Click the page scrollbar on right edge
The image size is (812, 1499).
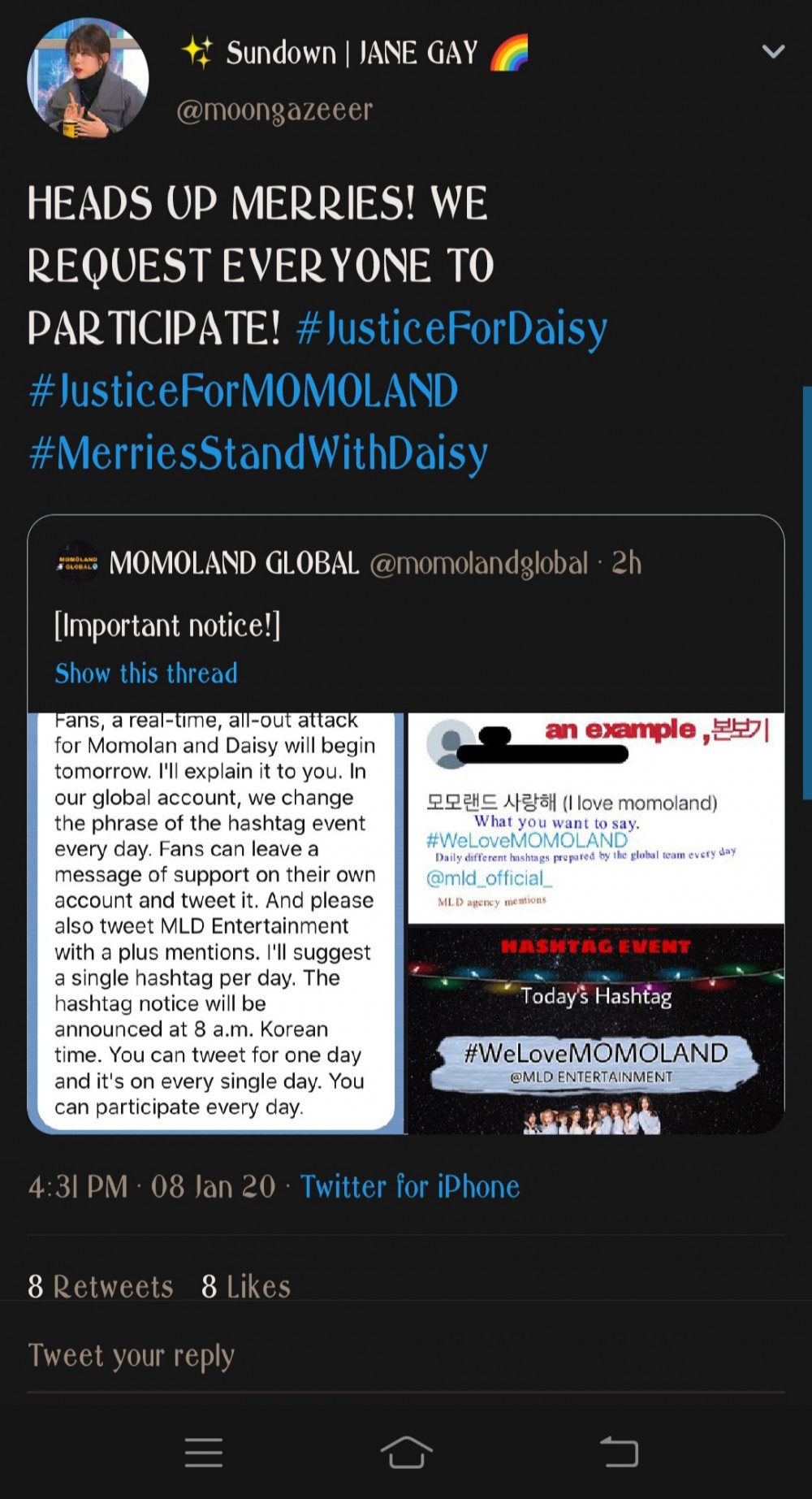pyautogui.click(x=807, y=593)
